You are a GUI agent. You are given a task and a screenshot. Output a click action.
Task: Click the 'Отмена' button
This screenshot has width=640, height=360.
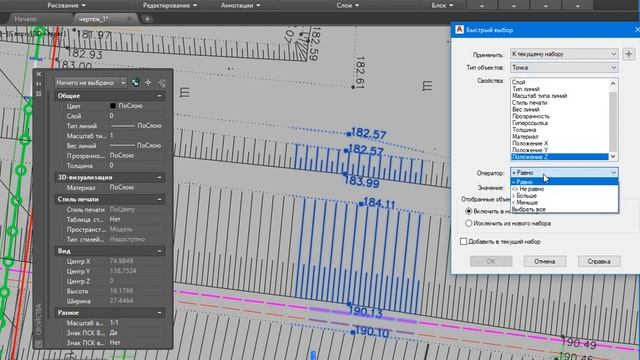point(545,261)
